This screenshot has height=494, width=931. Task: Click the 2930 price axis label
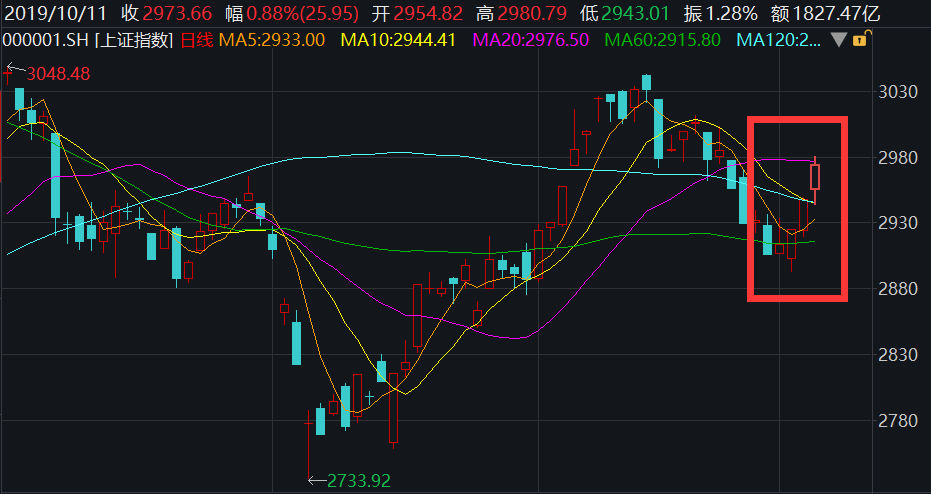point(898,223)
